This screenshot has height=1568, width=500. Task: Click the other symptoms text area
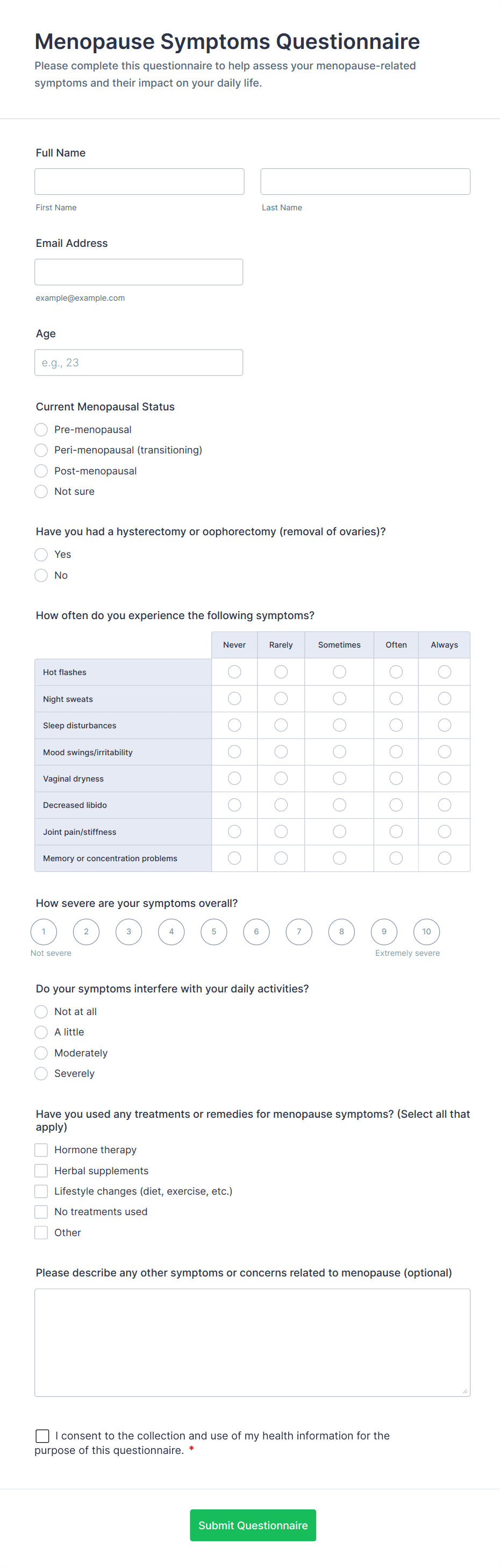coord(252,1342)
